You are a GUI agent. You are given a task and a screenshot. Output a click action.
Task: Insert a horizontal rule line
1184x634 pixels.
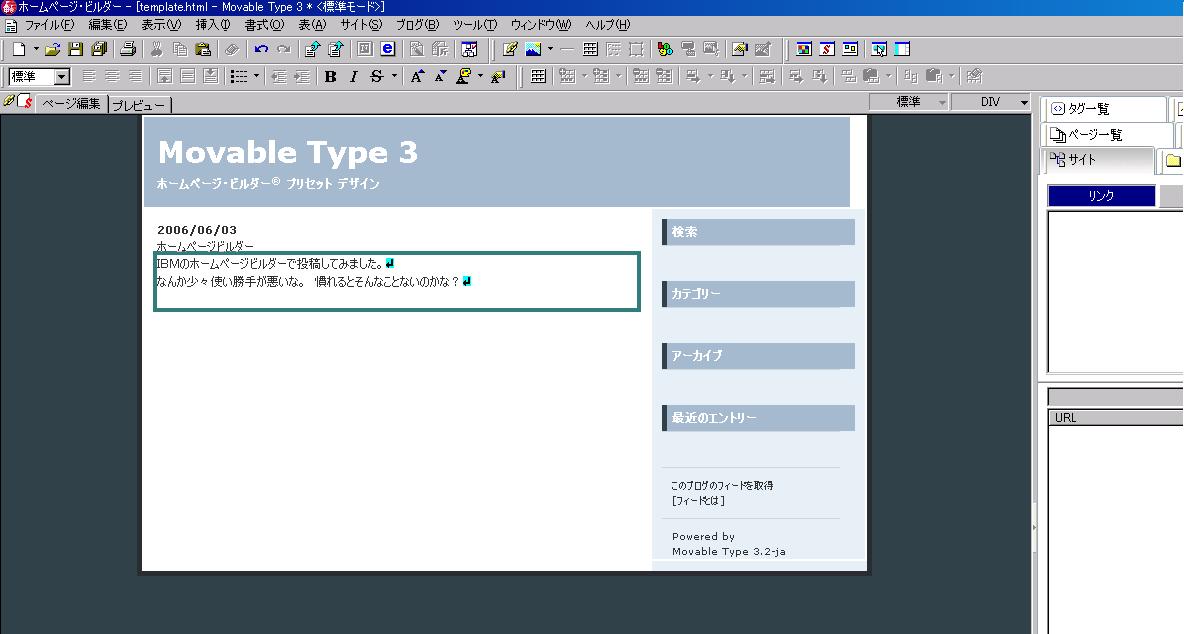567,50
